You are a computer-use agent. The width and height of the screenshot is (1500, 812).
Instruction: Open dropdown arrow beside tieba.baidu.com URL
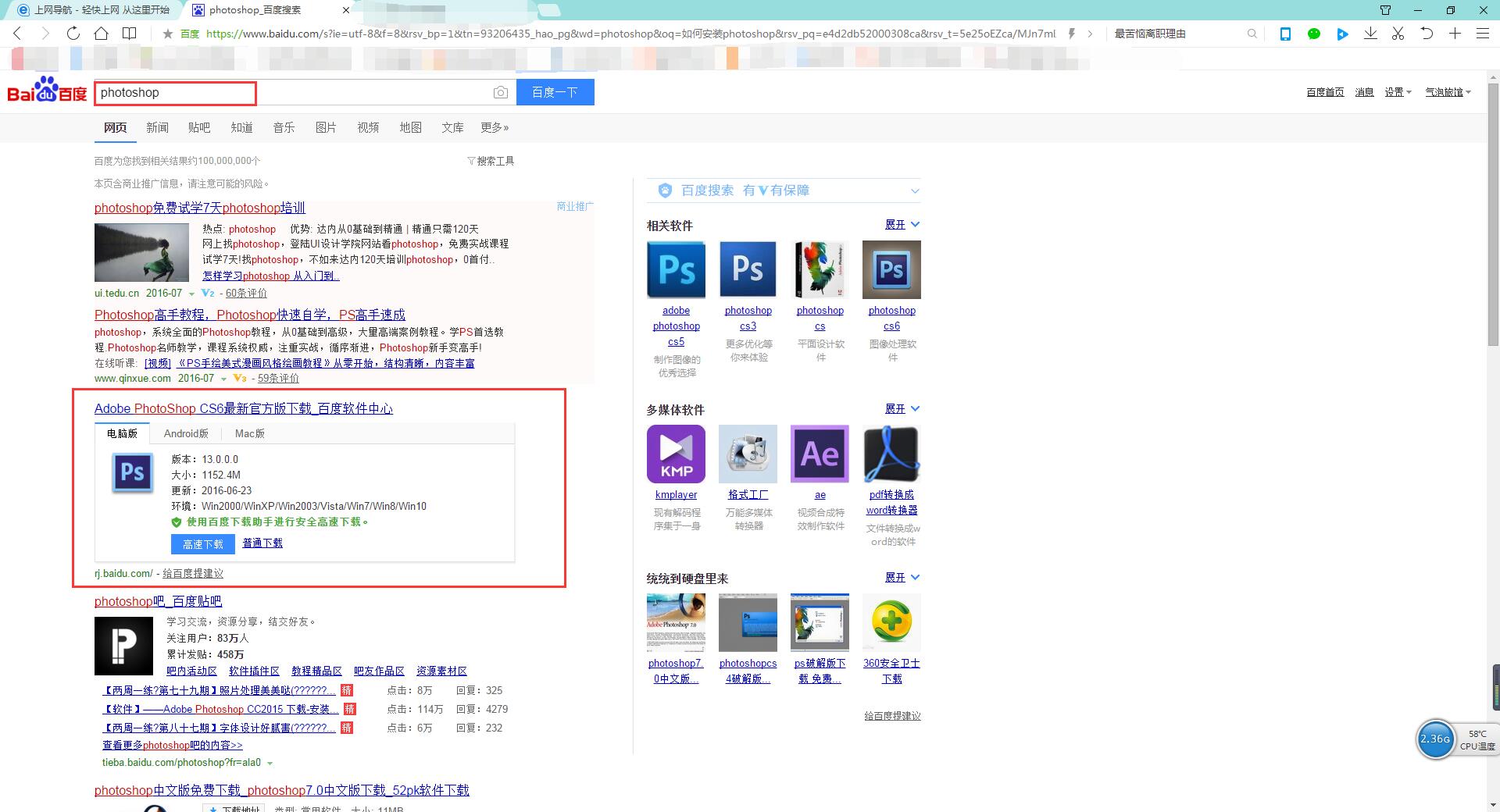tap(270, 764)
